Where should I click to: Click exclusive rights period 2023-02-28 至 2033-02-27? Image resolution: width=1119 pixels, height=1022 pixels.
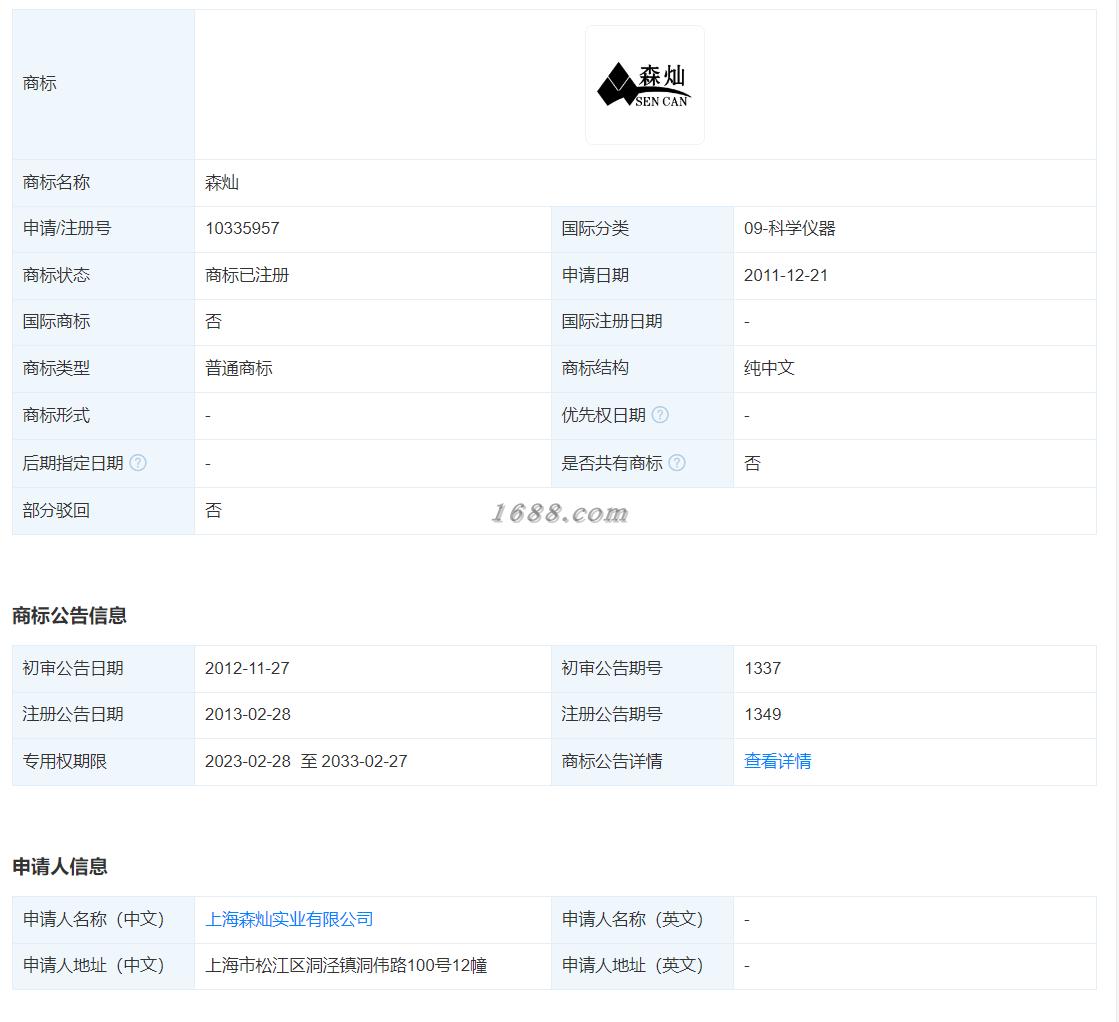tap(306, 762)
